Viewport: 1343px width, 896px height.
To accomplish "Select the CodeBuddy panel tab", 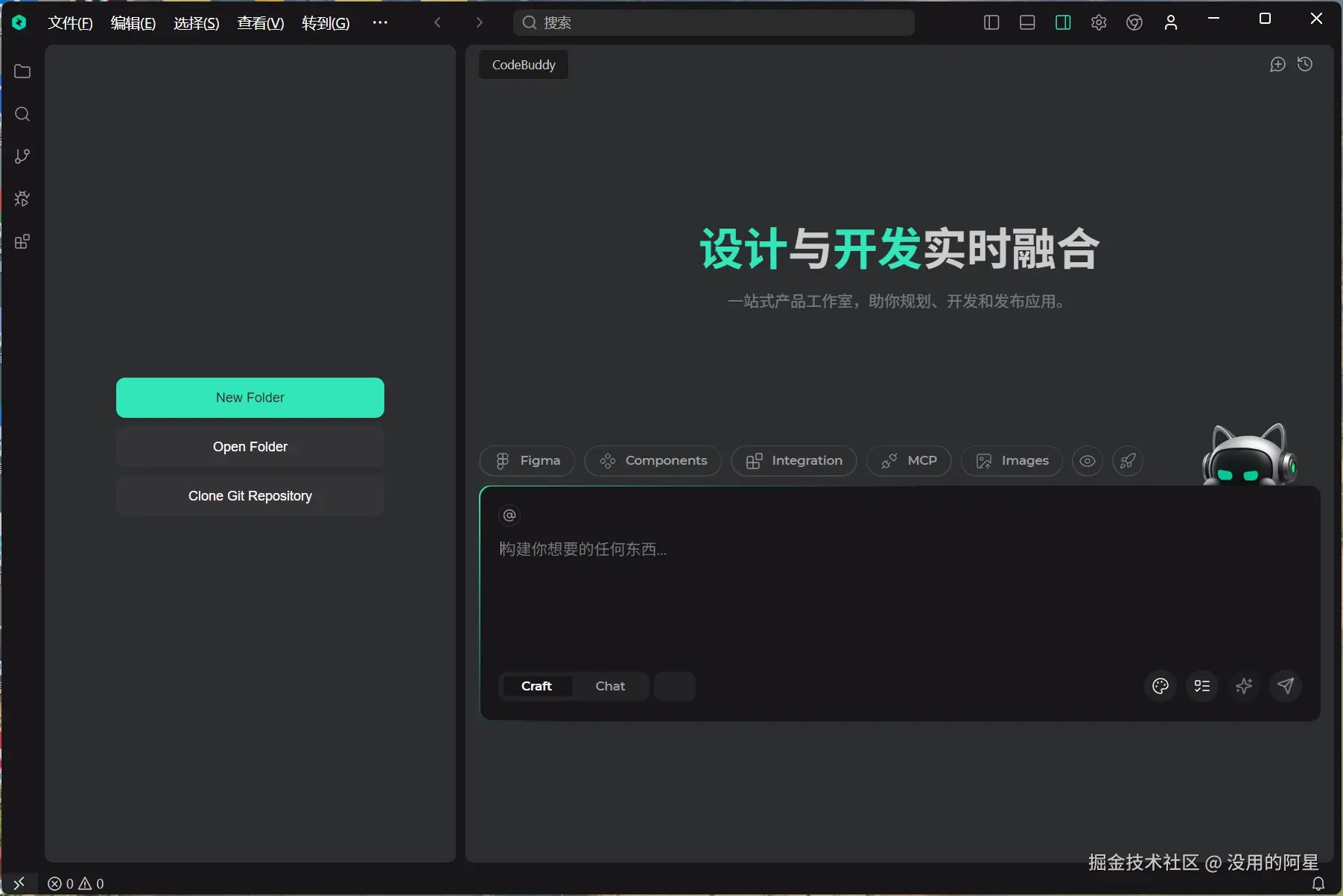I will pyautogui.click(x=524, y=65).
